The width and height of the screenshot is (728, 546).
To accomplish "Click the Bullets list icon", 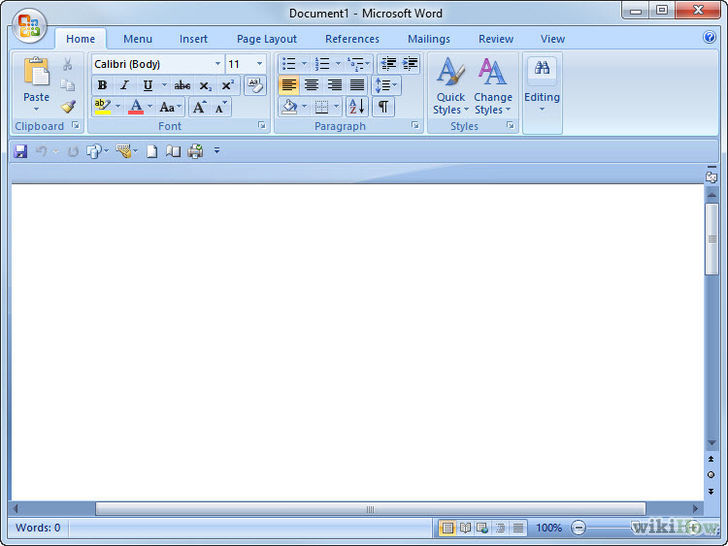I will pos(289,64).
